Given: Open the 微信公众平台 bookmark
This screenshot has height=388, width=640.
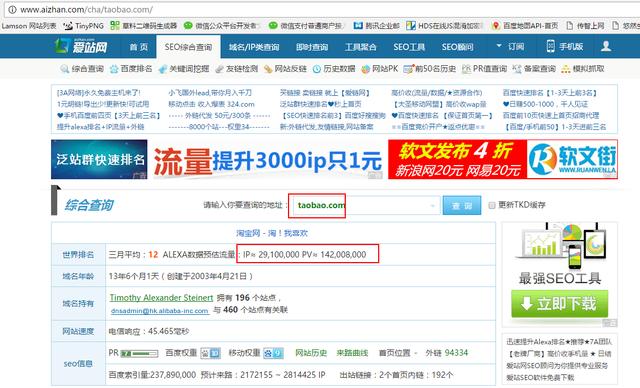Looking at the screenshot, I should 222,26.
